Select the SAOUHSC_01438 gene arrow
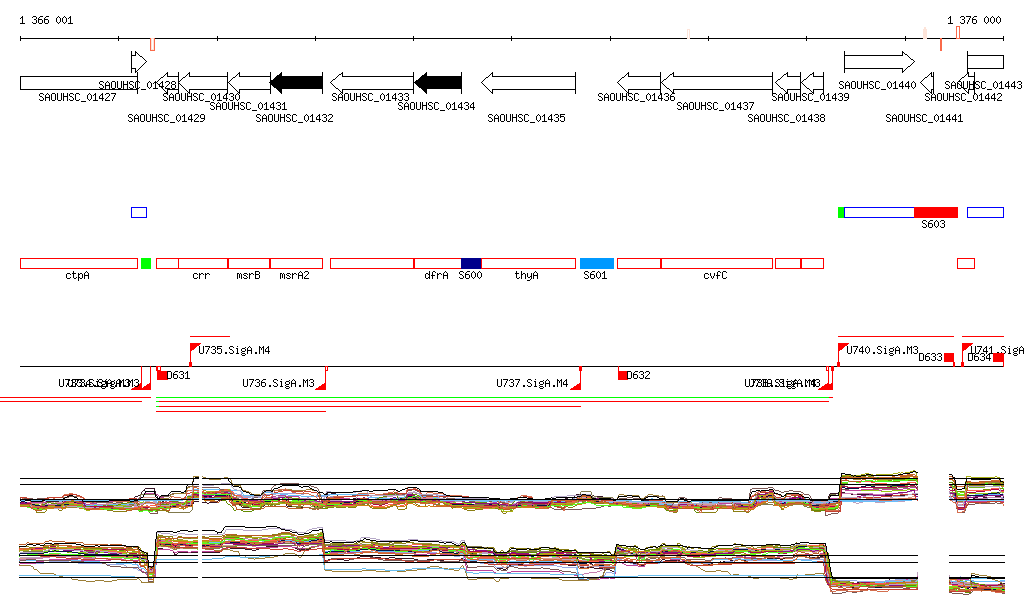 click(788, 83)
